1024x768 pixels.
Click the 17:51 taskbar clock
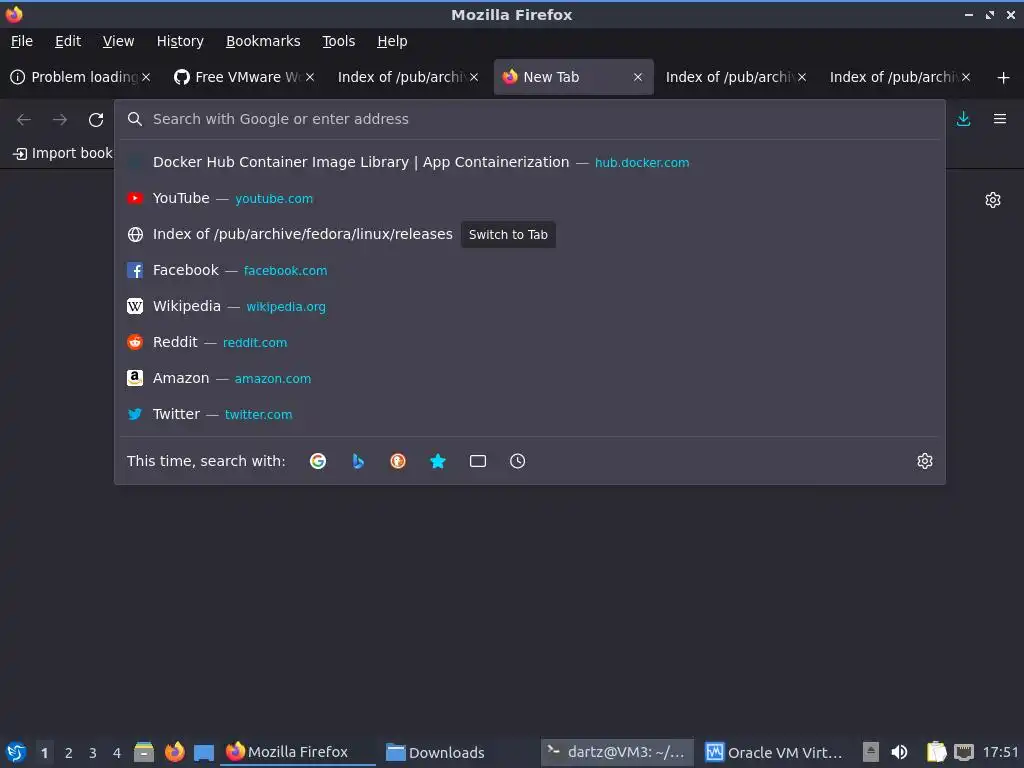pos(1000,752)
